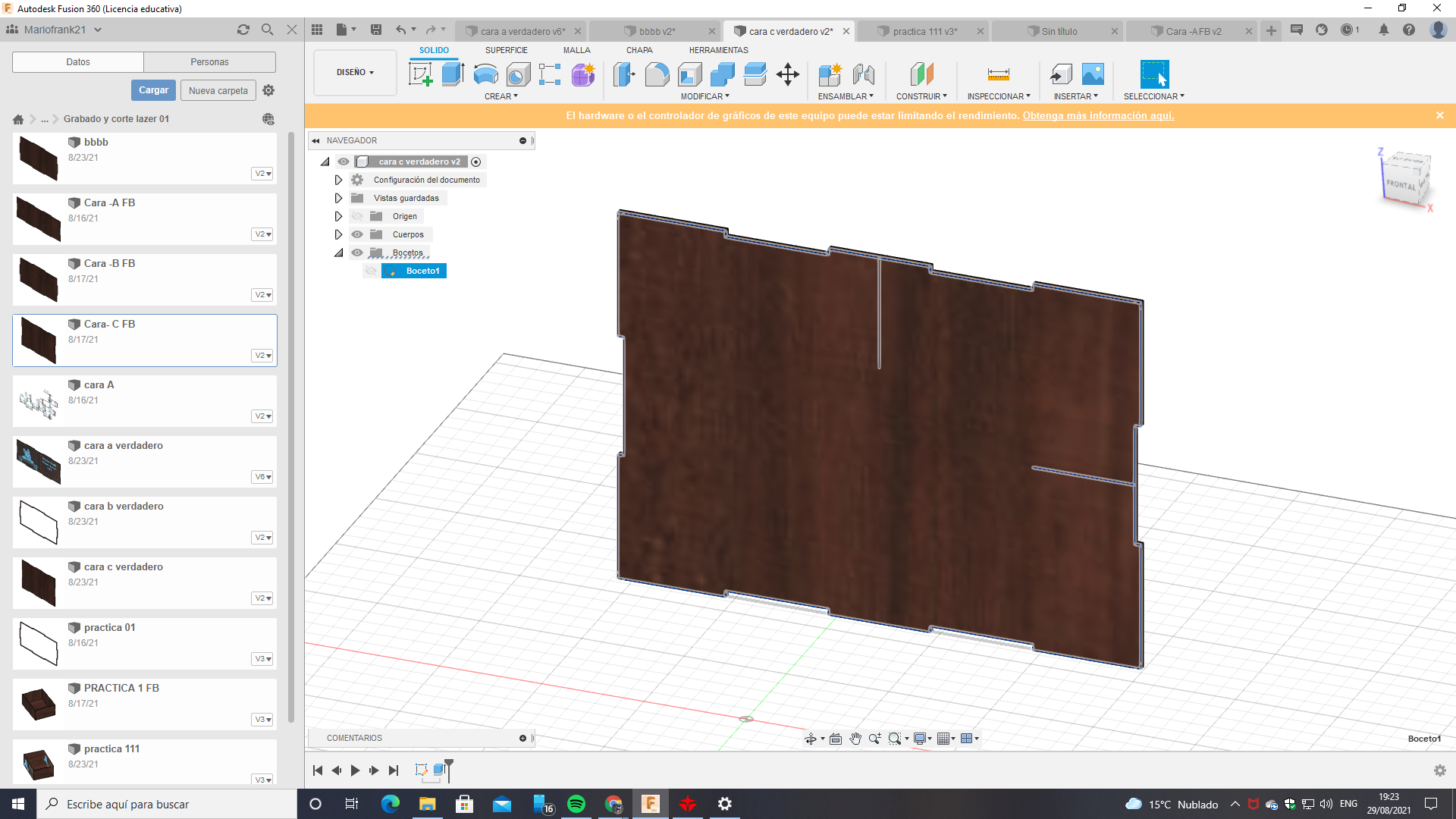This screenshot has width=1456, height=819.
Task: Open the DISEÑO workspace dropdown
Action: [x=355, y=73]
